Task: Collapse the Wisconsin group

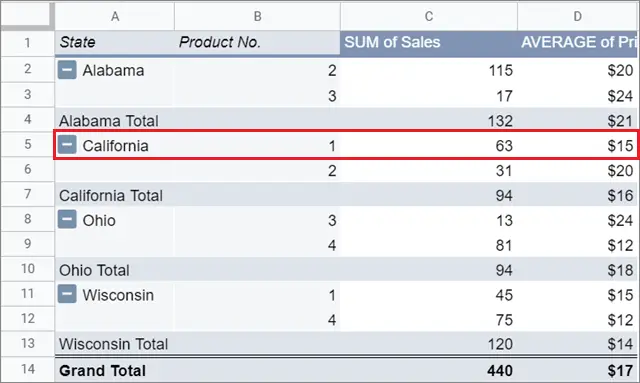Action: [67, 294]
